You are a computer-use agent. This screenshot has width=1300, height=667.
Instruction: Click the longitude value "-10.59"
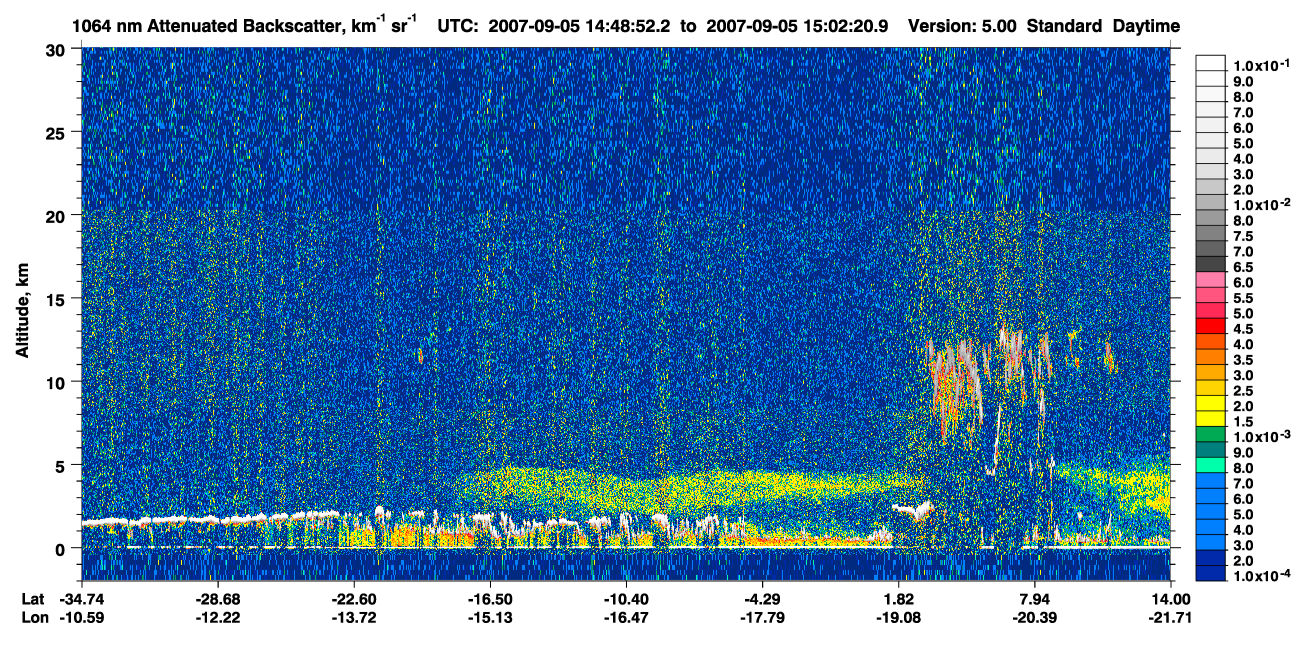(83, 617)
